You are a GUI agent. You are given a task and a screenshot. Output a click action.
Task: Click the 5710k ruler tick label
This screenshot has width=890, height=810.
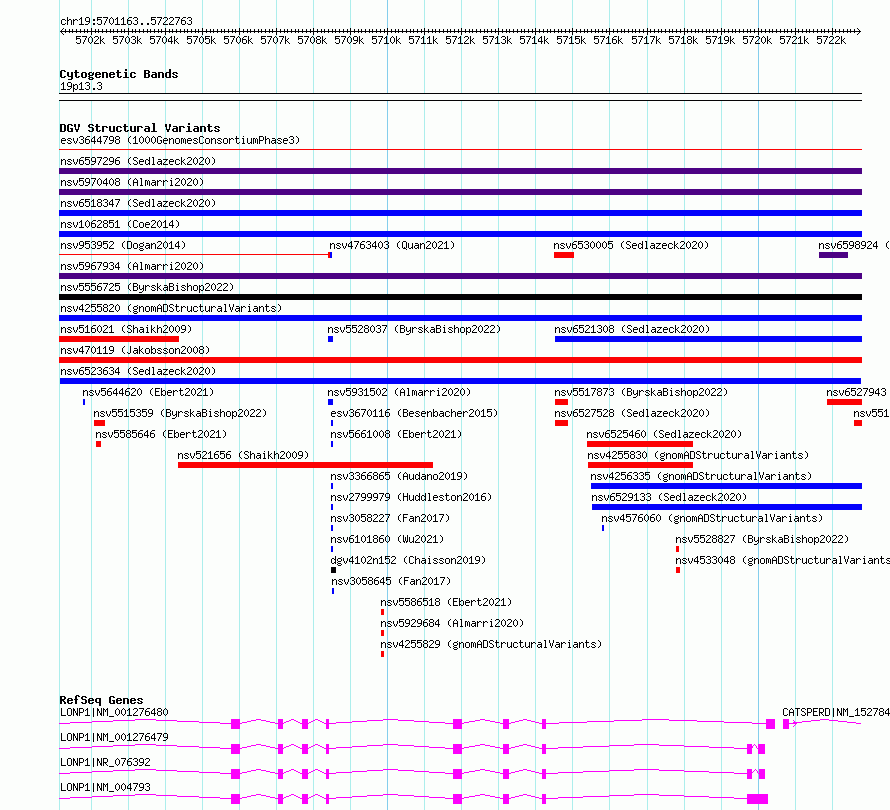[x=386, y=40]
